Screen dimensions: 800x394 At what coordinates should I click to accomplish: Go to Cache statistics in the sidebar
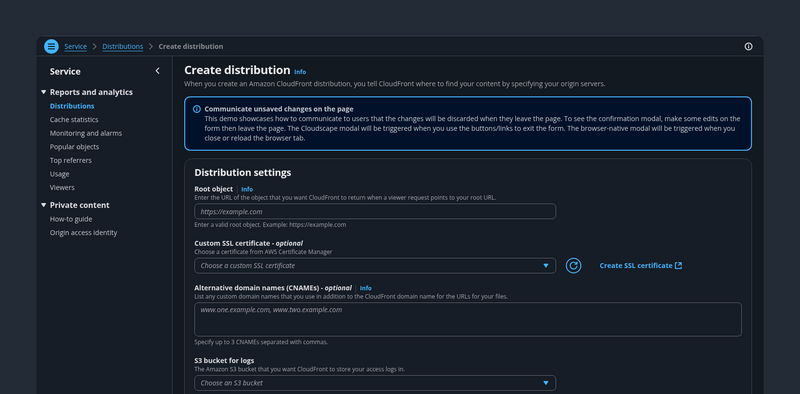(x=74, y=119)
